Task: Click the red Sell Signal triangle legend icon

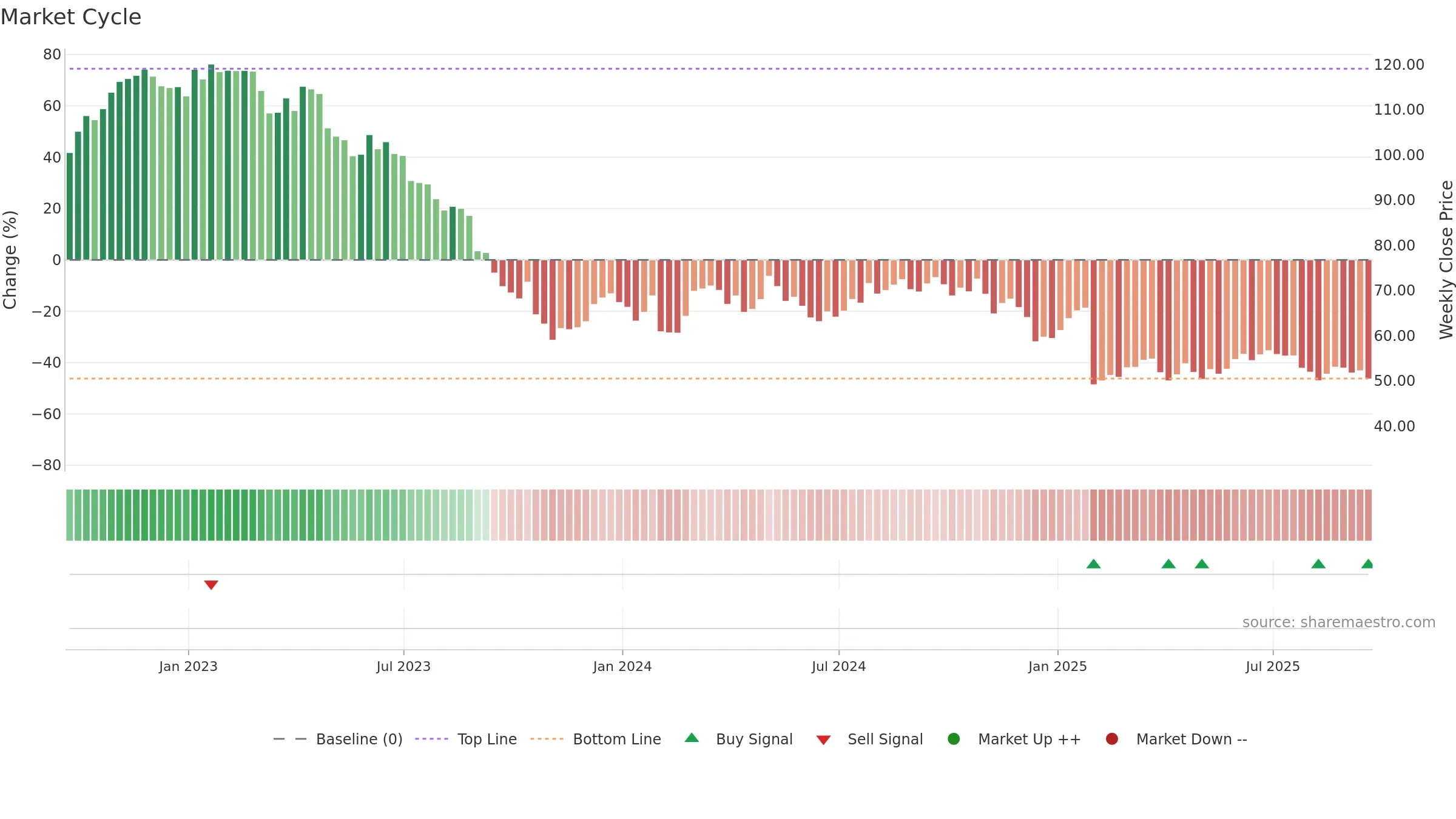Action: (x=823, y=740)
